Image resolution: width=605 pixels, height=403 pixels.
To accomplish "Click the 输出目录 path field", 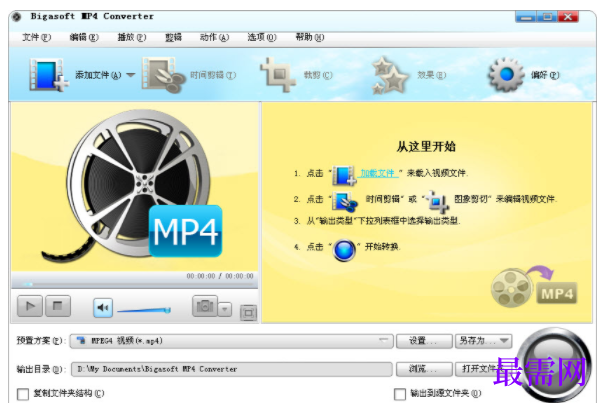I will tap(232, 369).
